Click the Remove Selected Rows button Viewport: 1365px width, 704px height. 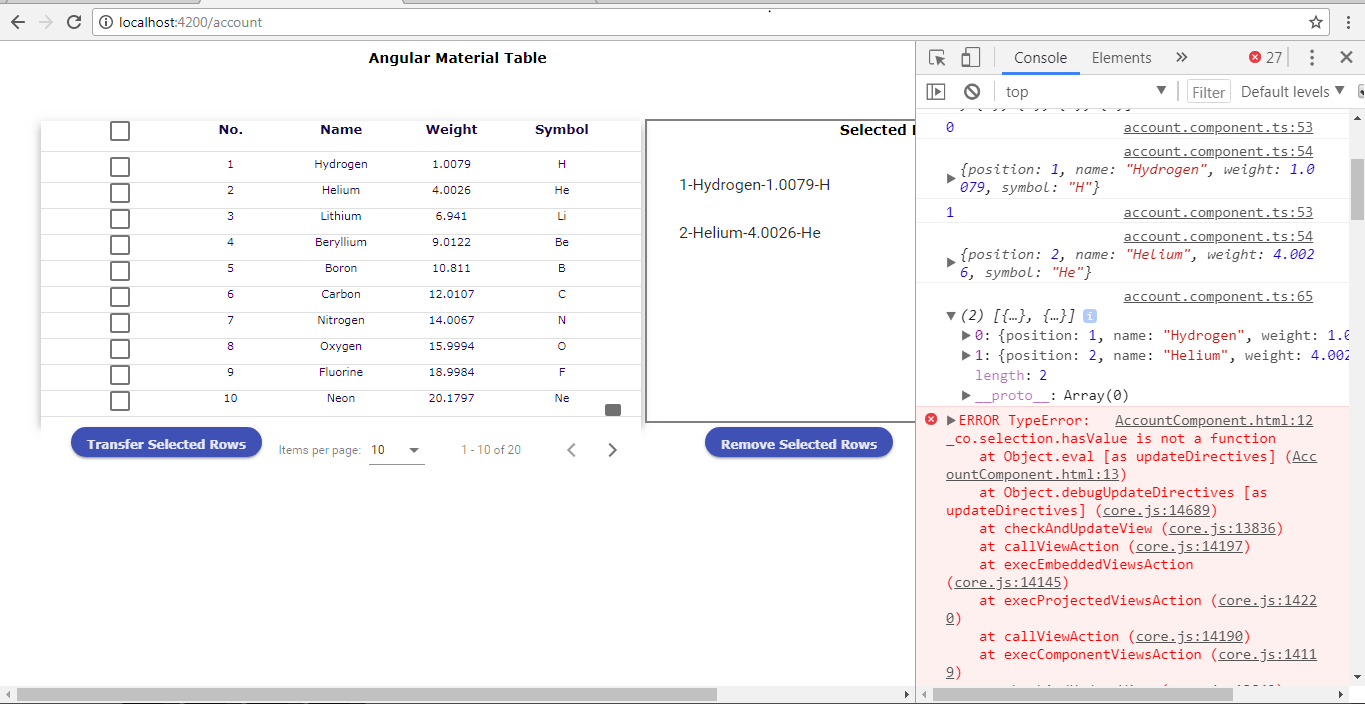(798, 444)
